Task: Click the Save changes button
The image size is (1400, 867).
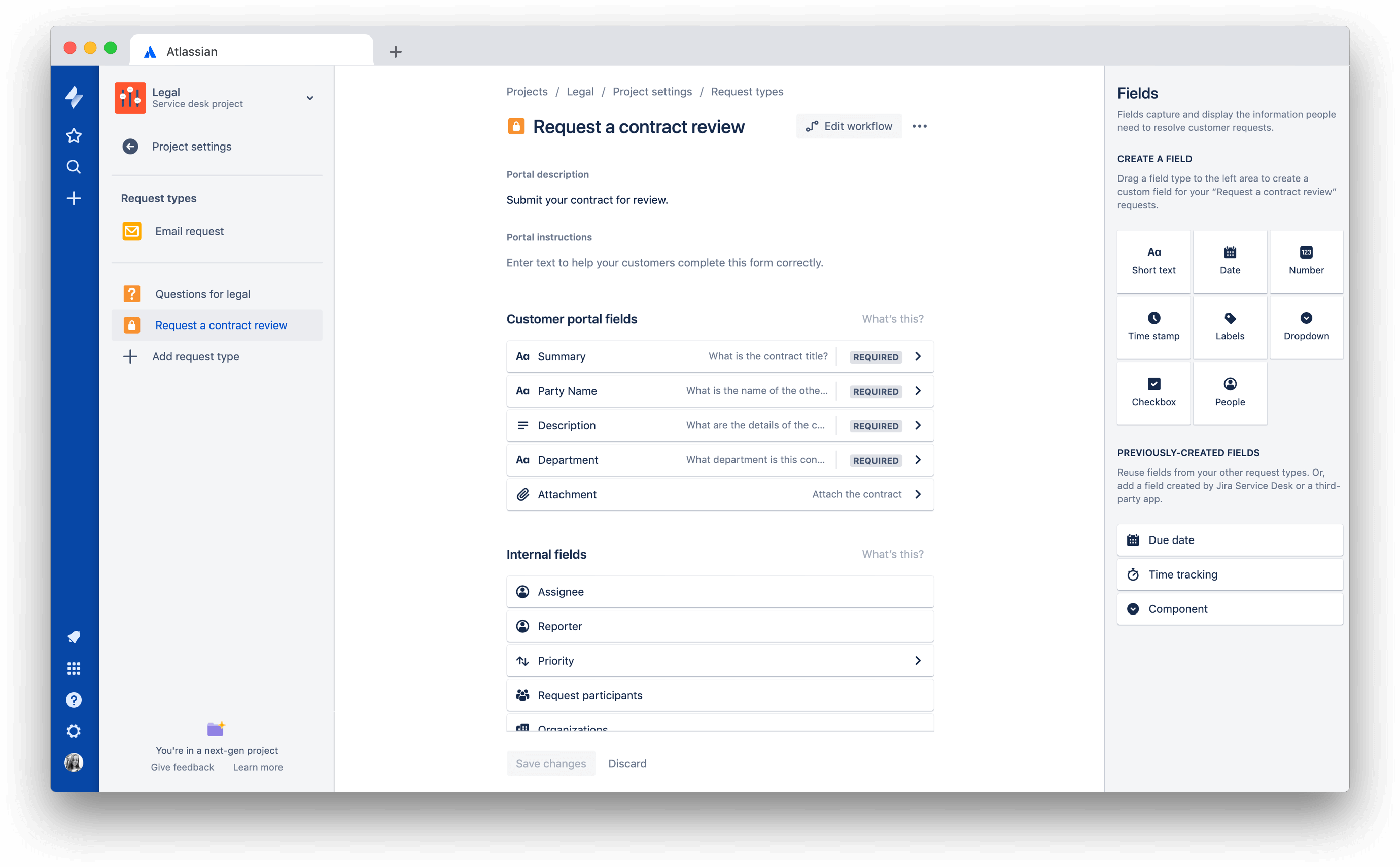Action: [550, 762]
